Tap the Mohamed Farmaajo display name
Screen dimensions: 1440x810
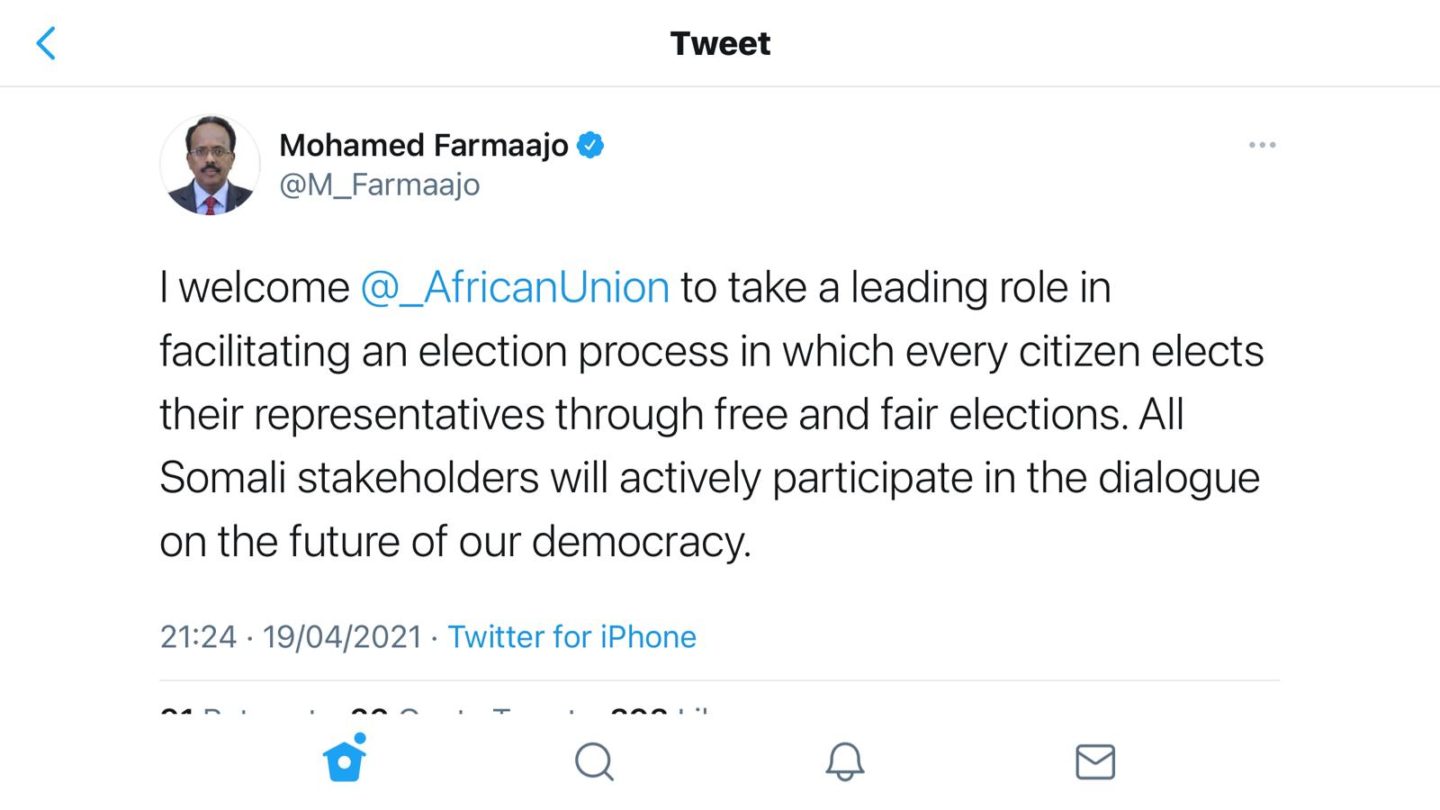[x=424, y=146]
